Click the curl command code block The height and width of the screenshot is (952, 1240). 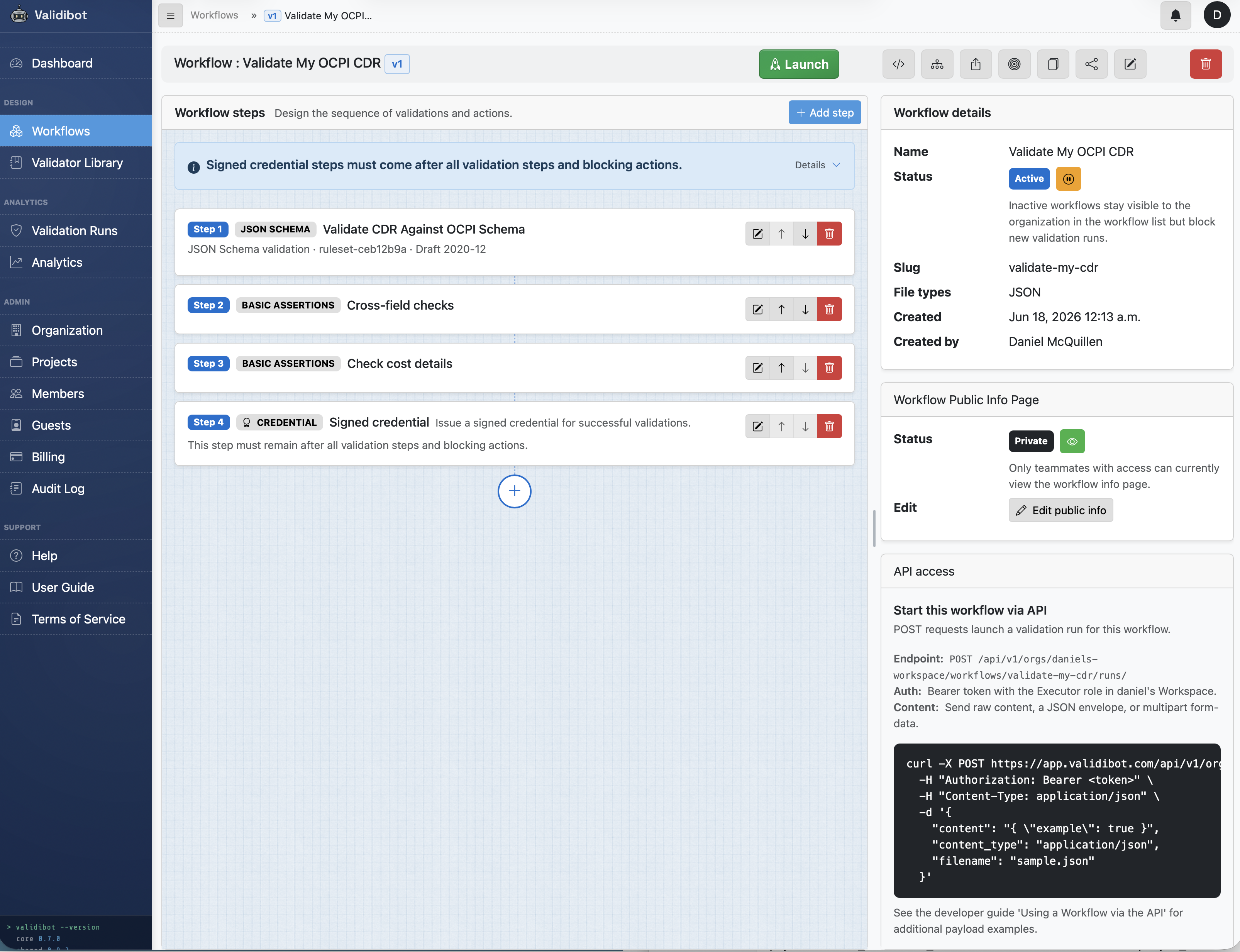pos(1056,820)
